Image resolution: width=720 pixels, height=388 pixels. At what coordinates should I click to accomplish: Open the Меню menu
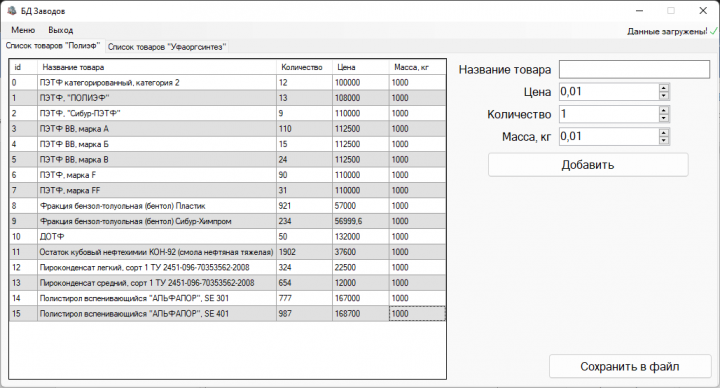click(x=23, y=30)
